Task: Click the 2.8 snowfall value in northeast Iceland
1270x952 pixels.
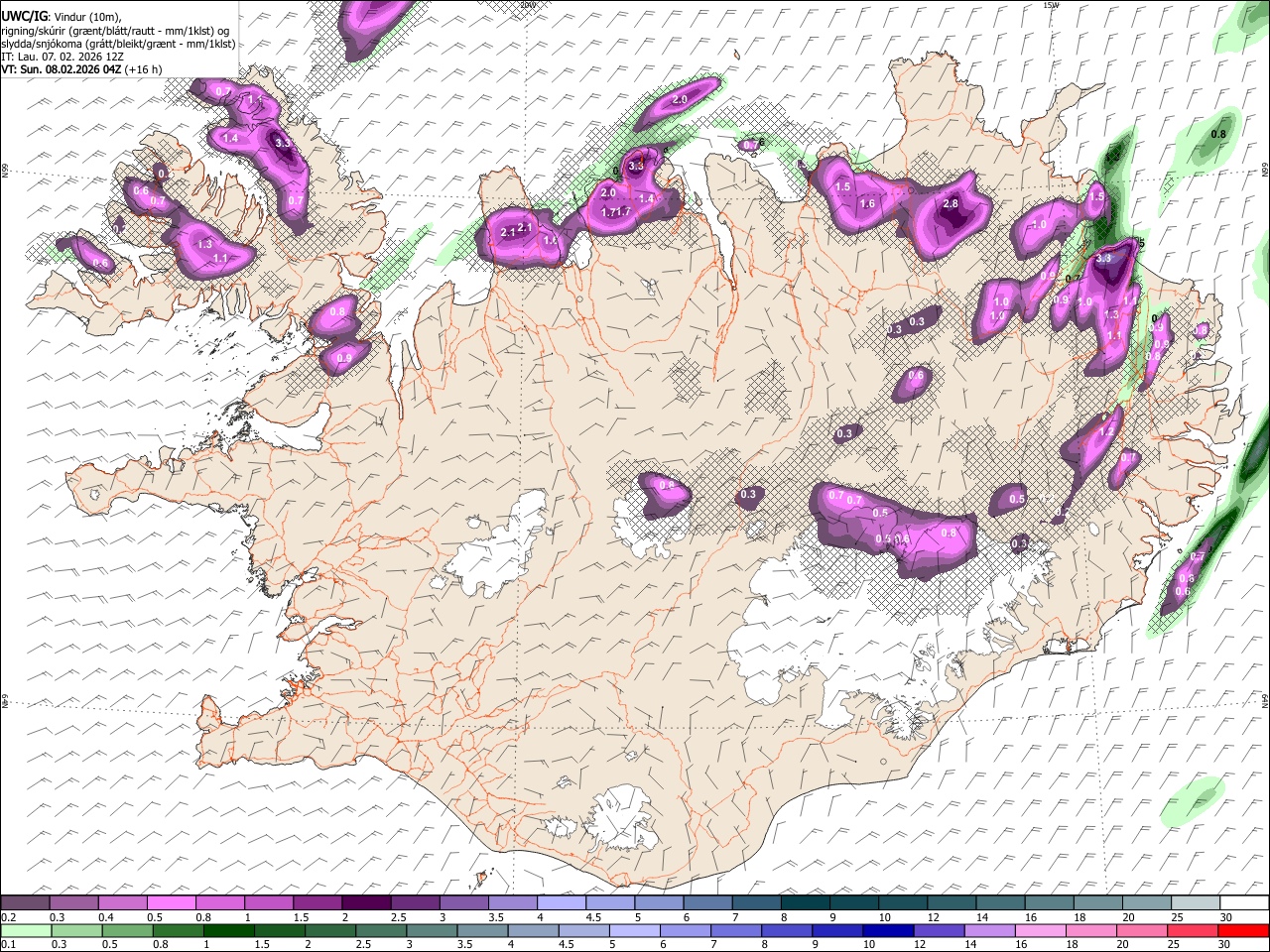Action: point(951,203)
